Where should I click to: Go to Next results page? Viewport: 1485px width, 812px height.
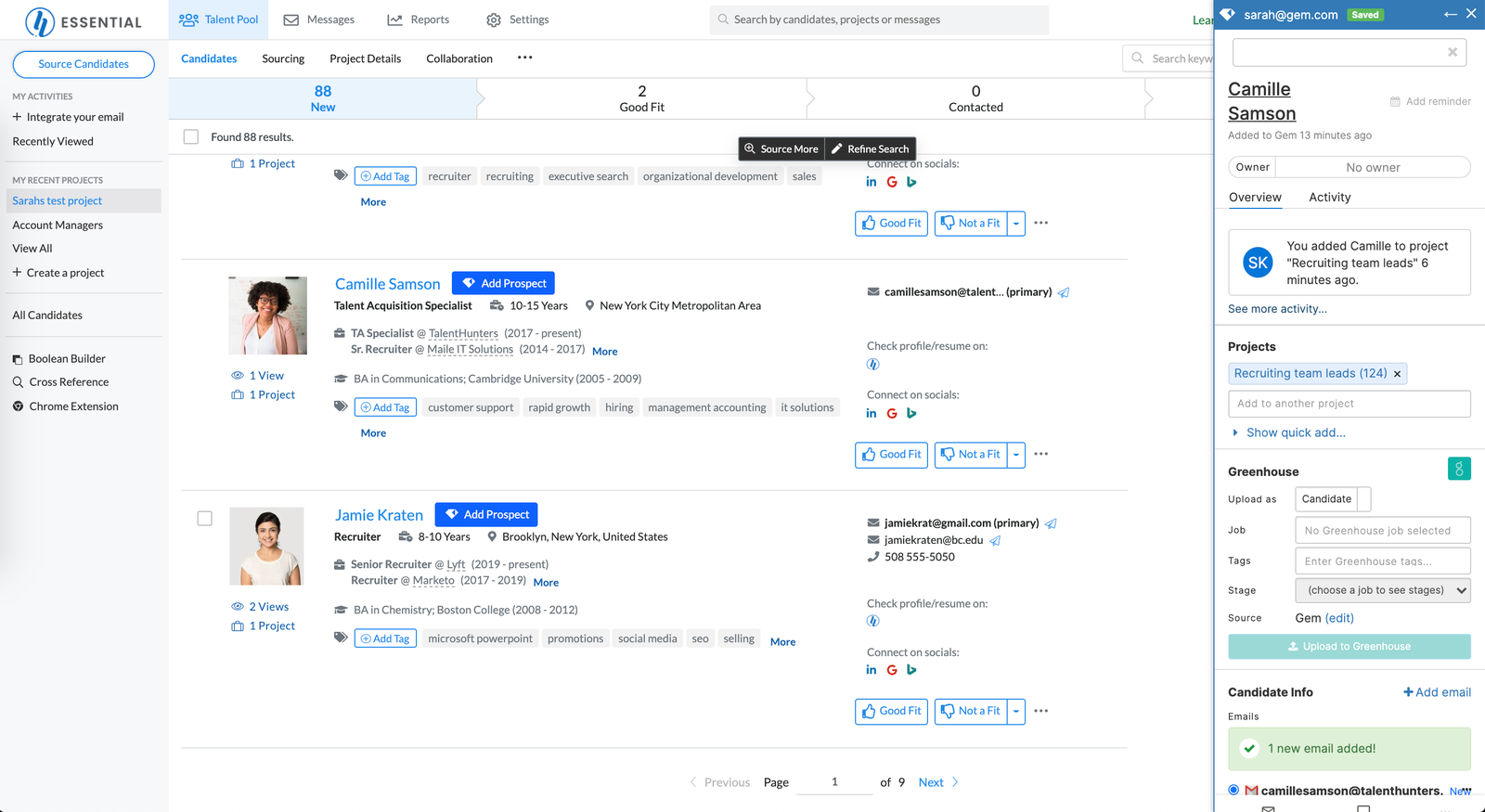(x=938, y=782)
